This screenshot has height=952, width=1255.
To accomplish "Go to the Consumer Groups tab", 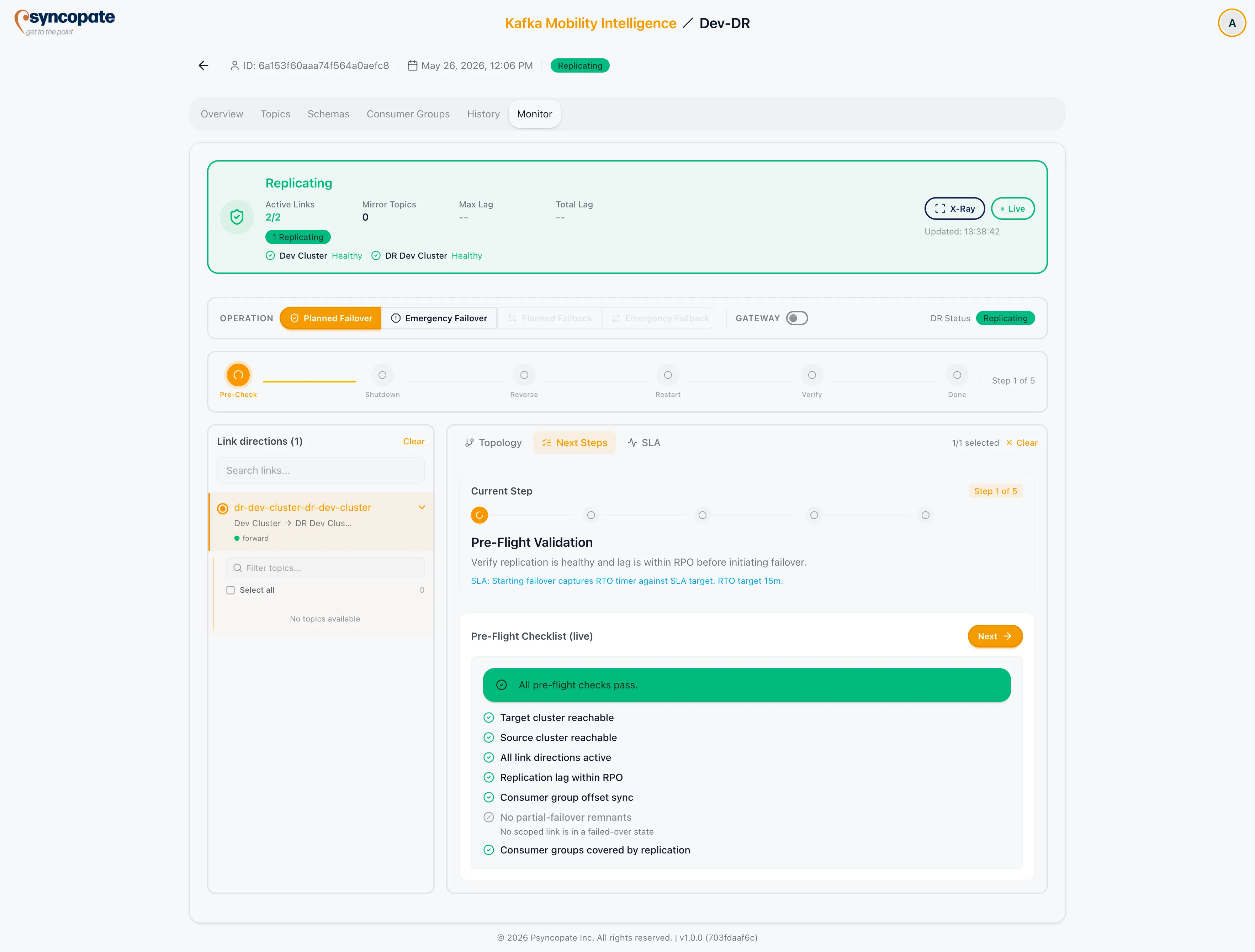I will (408, 114).
